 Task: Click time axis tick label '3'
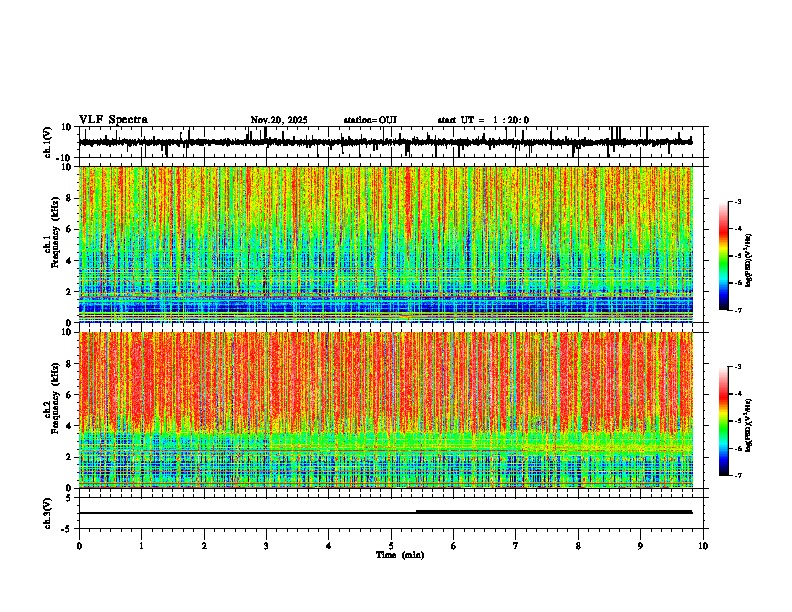click(x=266, y=546)
